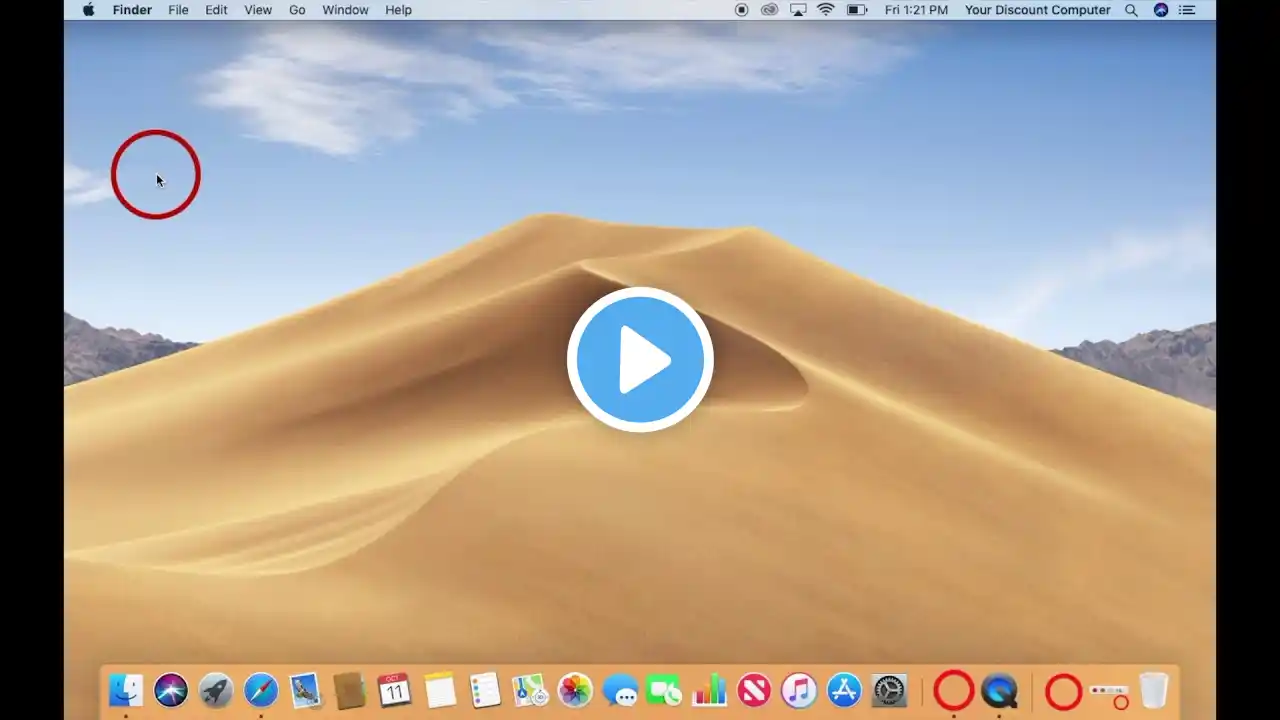Launch Siri from the Dock
1280x720 pixels.
point(171,690)
